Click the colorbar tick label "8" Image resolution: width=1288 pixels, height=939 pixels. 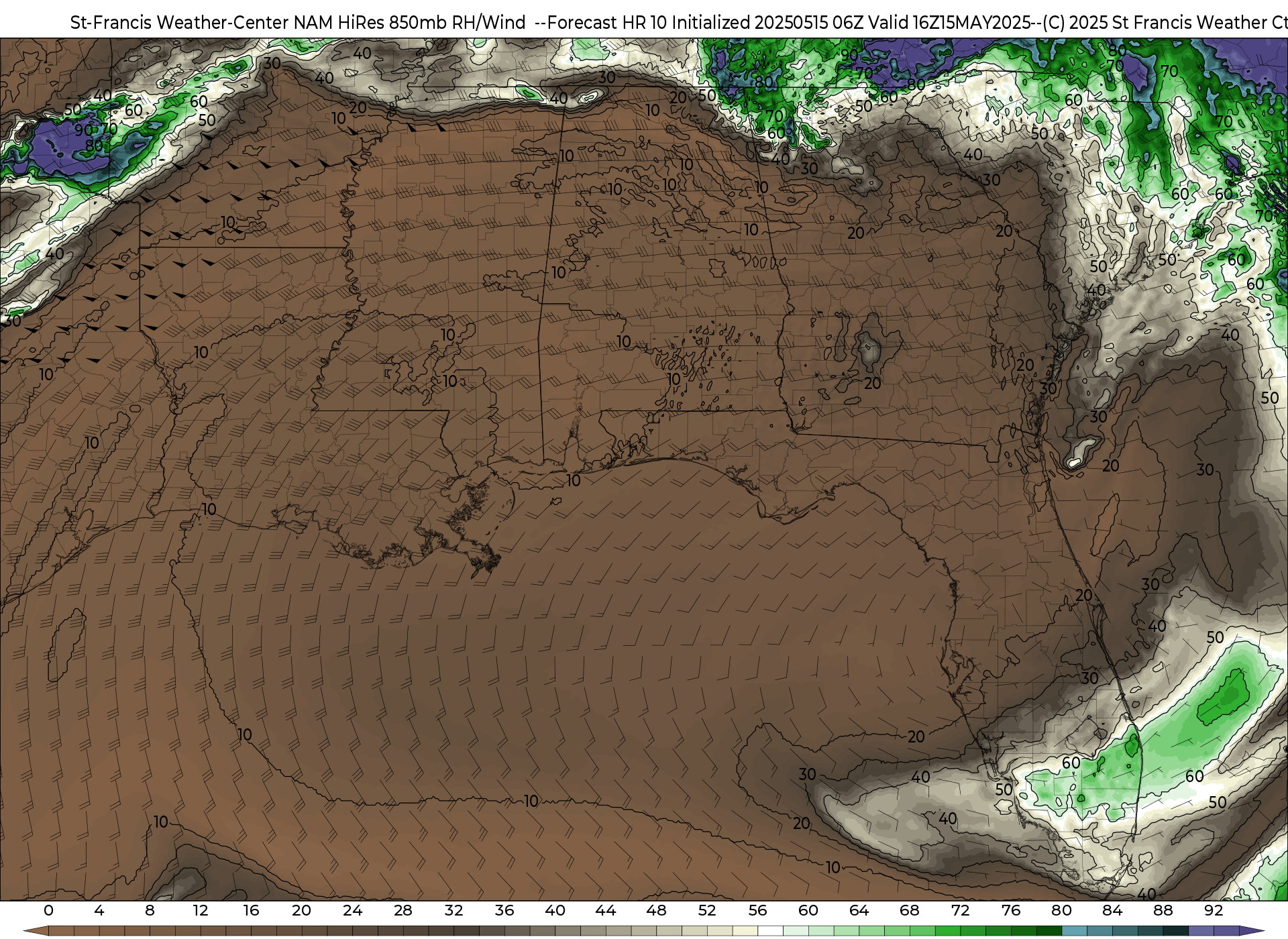pyautogui.click(x=150, y=910)
